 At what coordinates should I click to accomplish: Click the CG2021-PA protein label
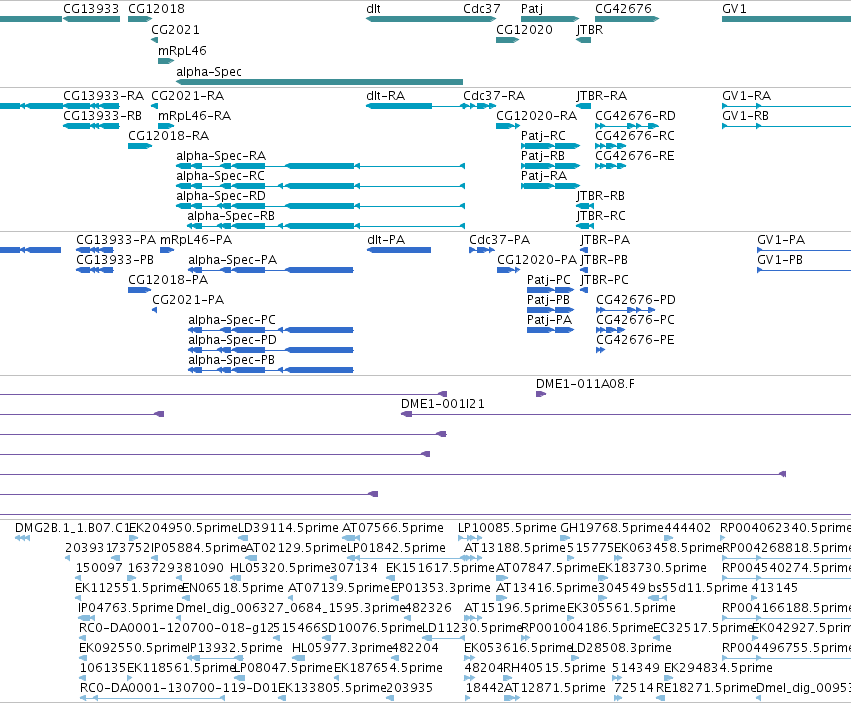[188, 300]
